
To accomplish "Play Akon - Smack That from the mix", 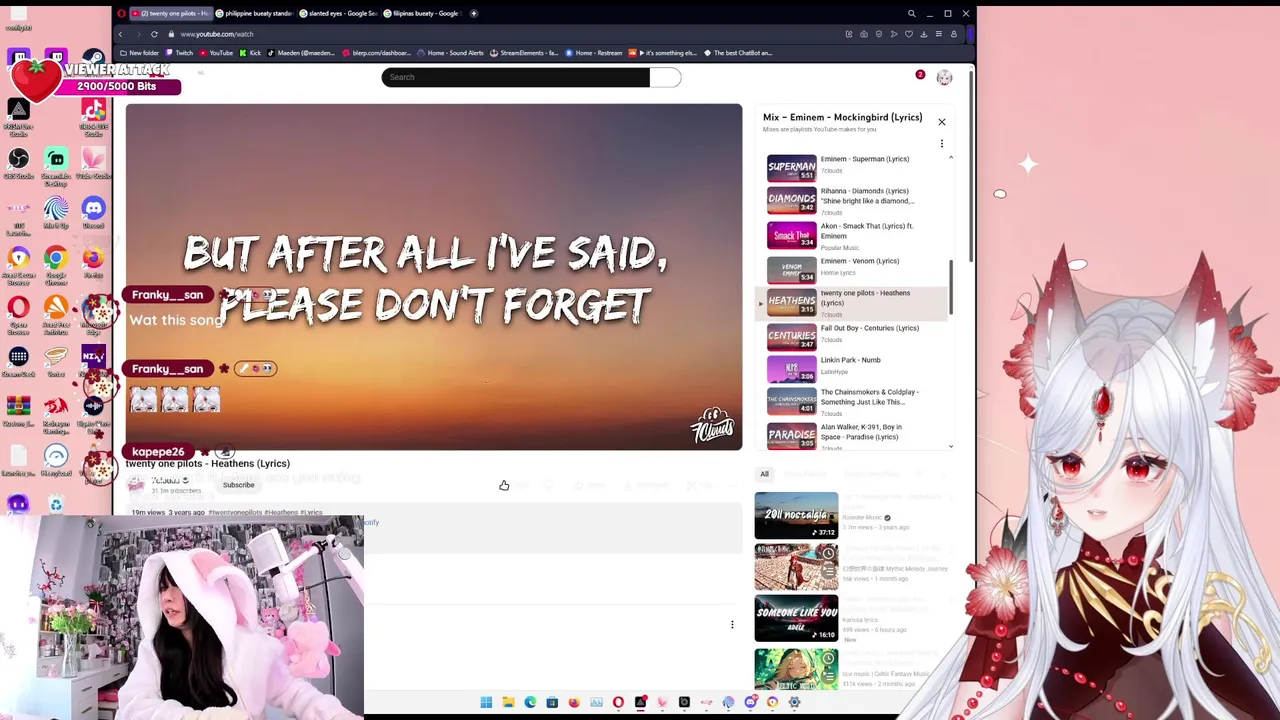I will pyautogui.click(x=850, y=235).
